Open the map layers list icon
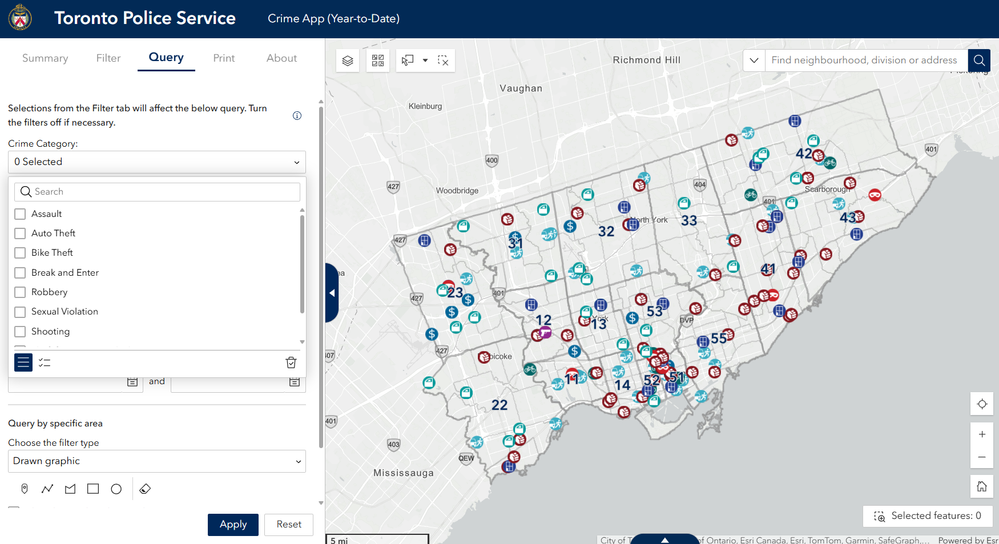This screenshot has height=544, width=999. click(347, 61)
